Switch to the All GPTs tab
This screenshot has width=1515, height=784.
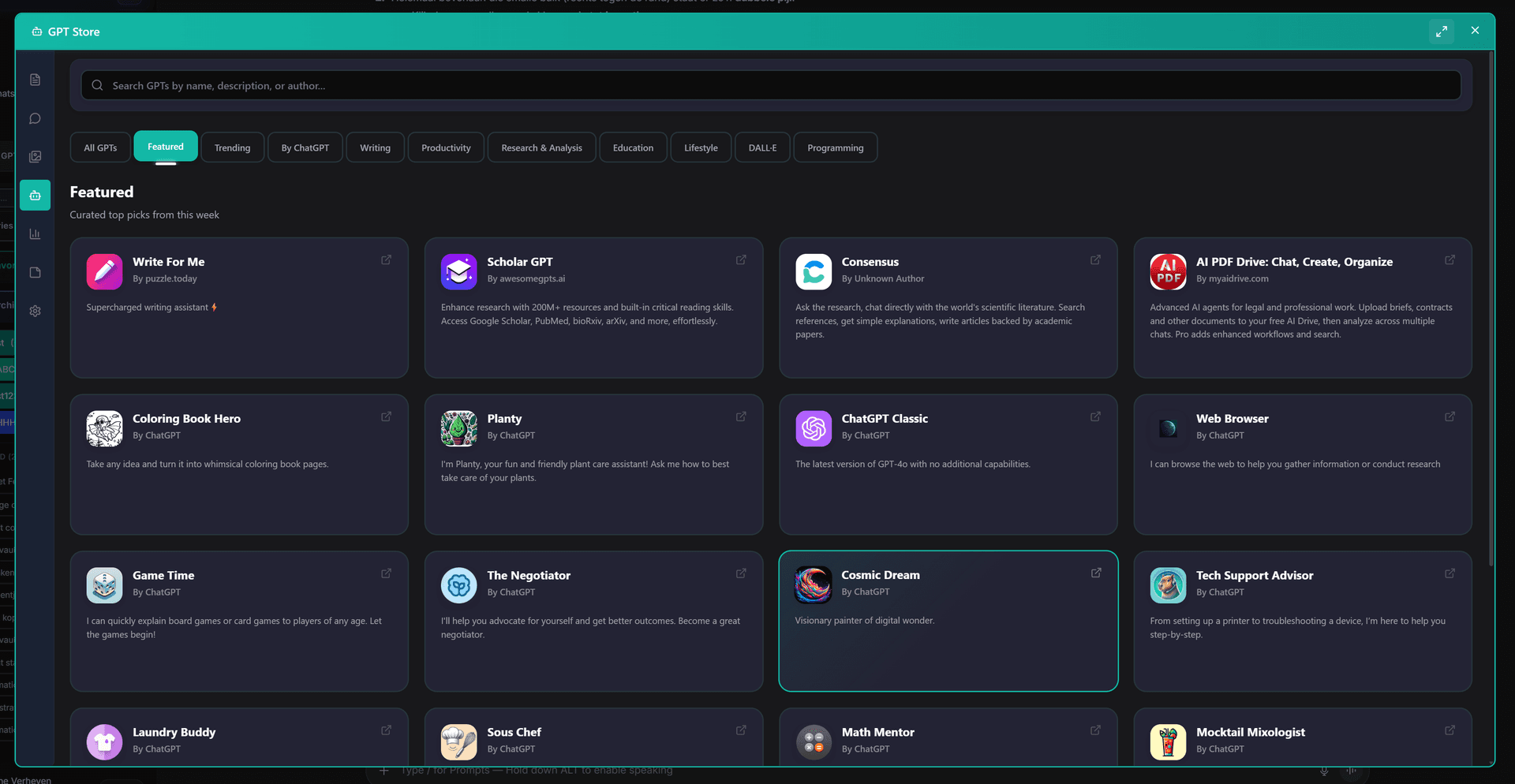coord(99,147)
